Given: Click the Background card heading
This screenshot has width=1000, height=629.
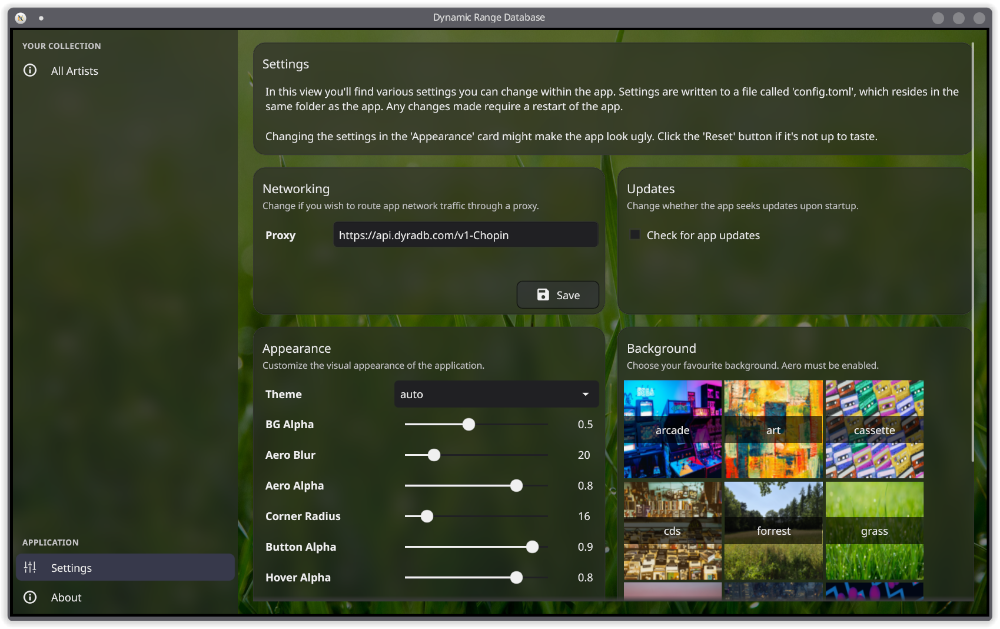Looking at the screenshot, I should point(661,349).
